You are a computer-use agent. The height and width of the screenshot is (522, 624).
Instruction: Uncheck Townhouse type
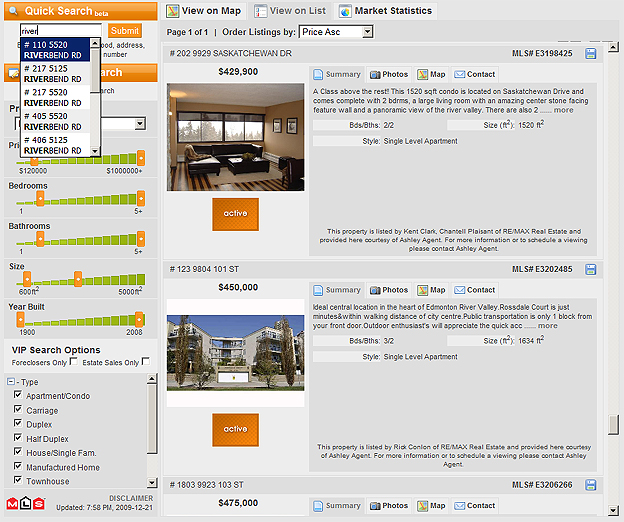(18, 480)
